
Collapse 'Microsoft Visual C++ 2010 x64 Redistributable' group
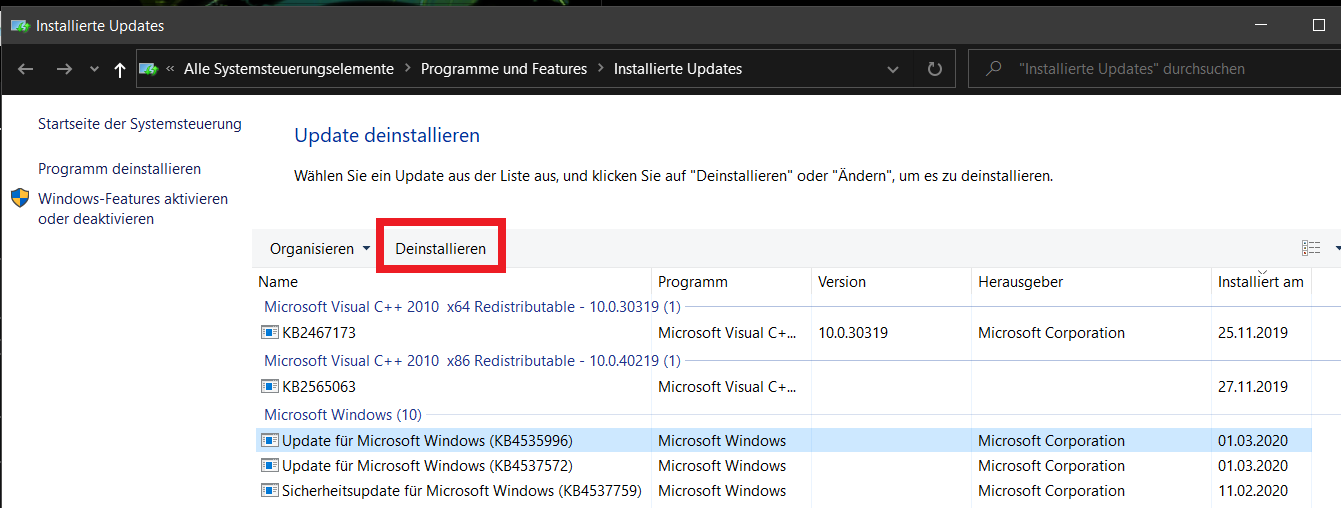pyautogui.click(x=472, y=306)
